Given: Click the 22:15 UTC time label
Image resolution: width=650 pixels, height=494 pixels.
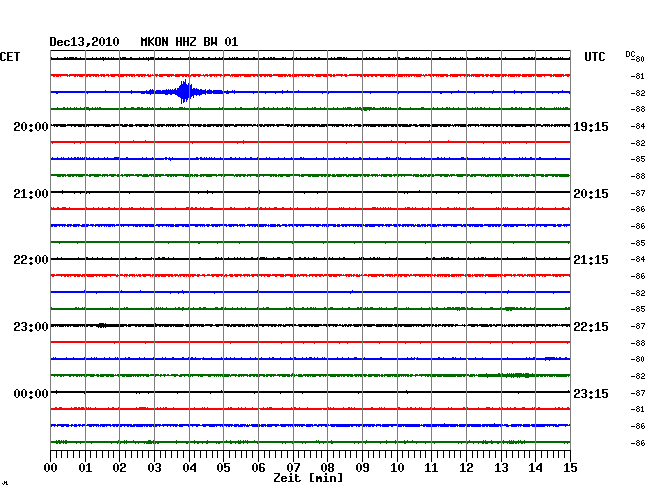Looking at the screenshot, I should [x=591, y=327].
